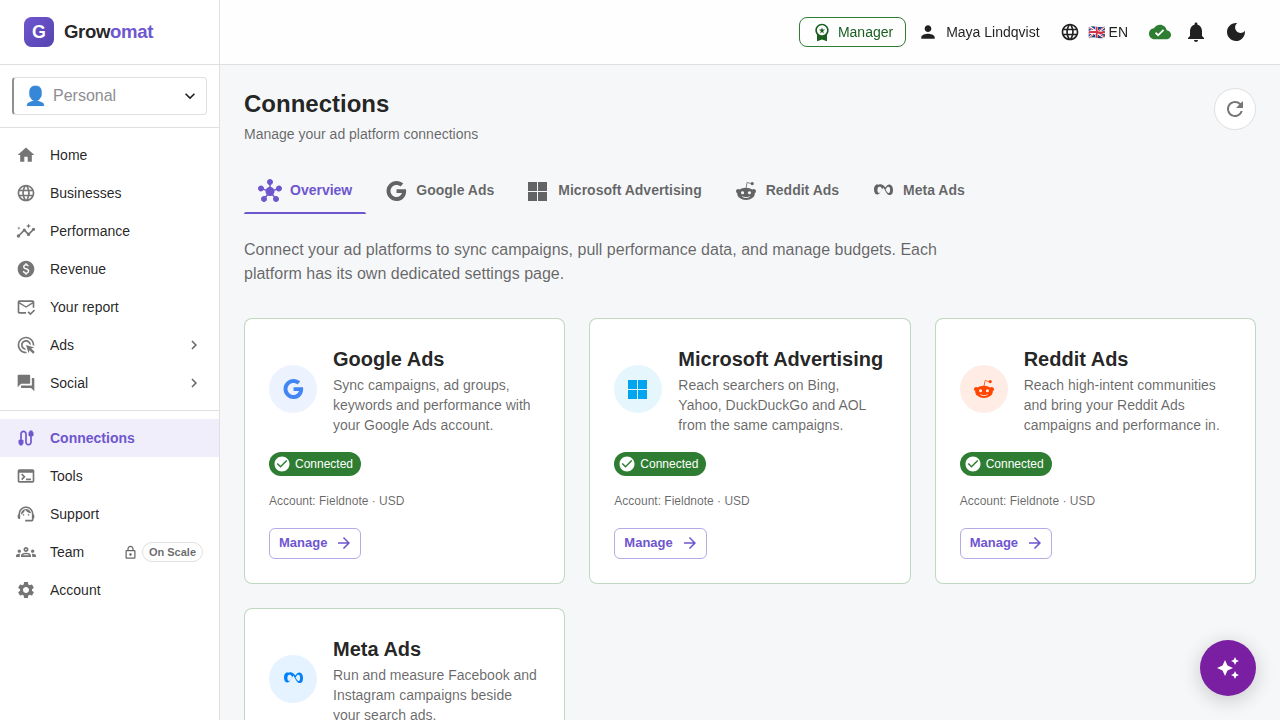1280x720 pixels.
Task: Click the Manager role button
Action: point(852,32)
